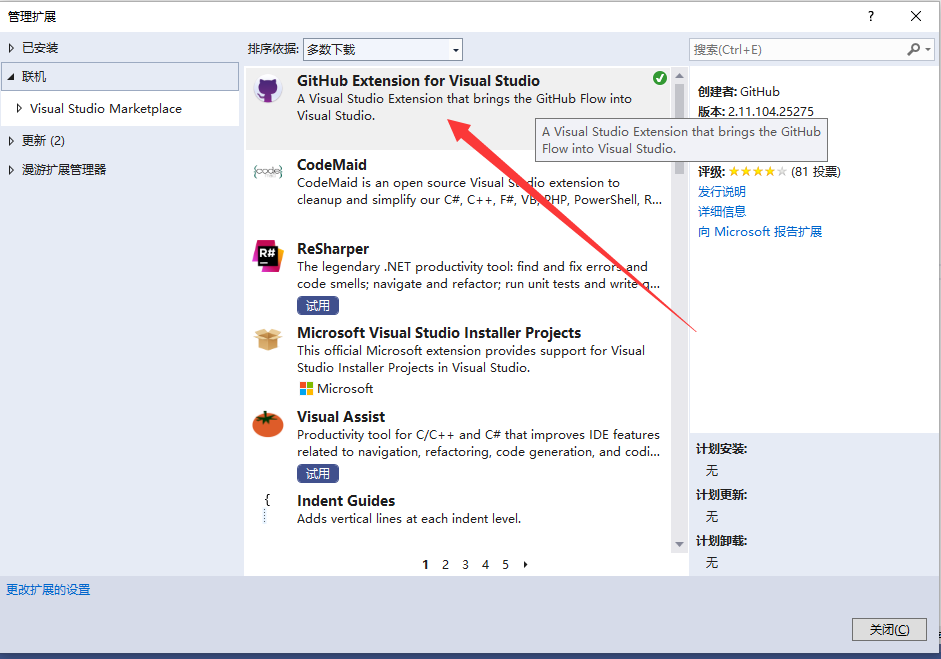Click ReSharper 试用 button

coord(317,305)
